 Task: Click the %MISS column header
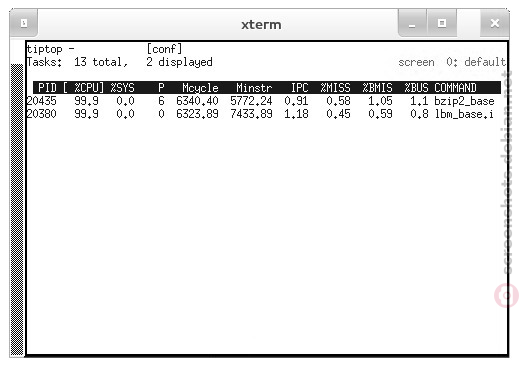pos(335,88)
